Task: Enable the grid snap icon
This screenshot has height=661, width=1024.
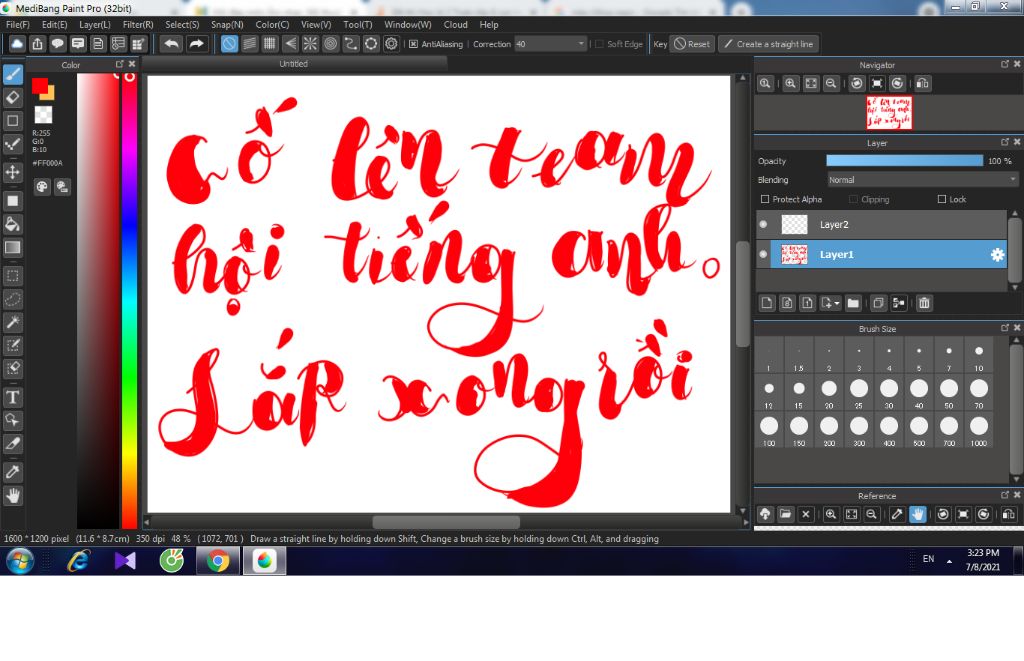Action: click(270, 44)
